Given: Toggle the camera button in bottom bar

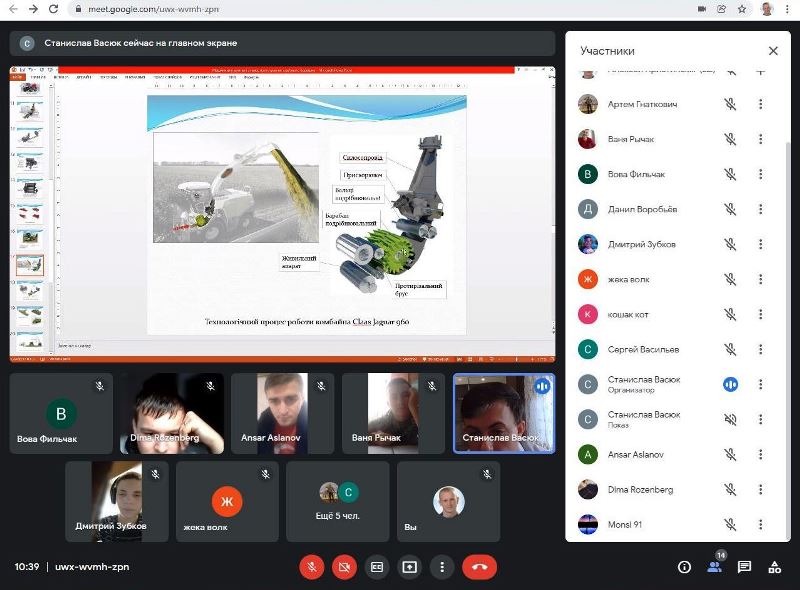Looking at the screenshot, I should point(344,567).
